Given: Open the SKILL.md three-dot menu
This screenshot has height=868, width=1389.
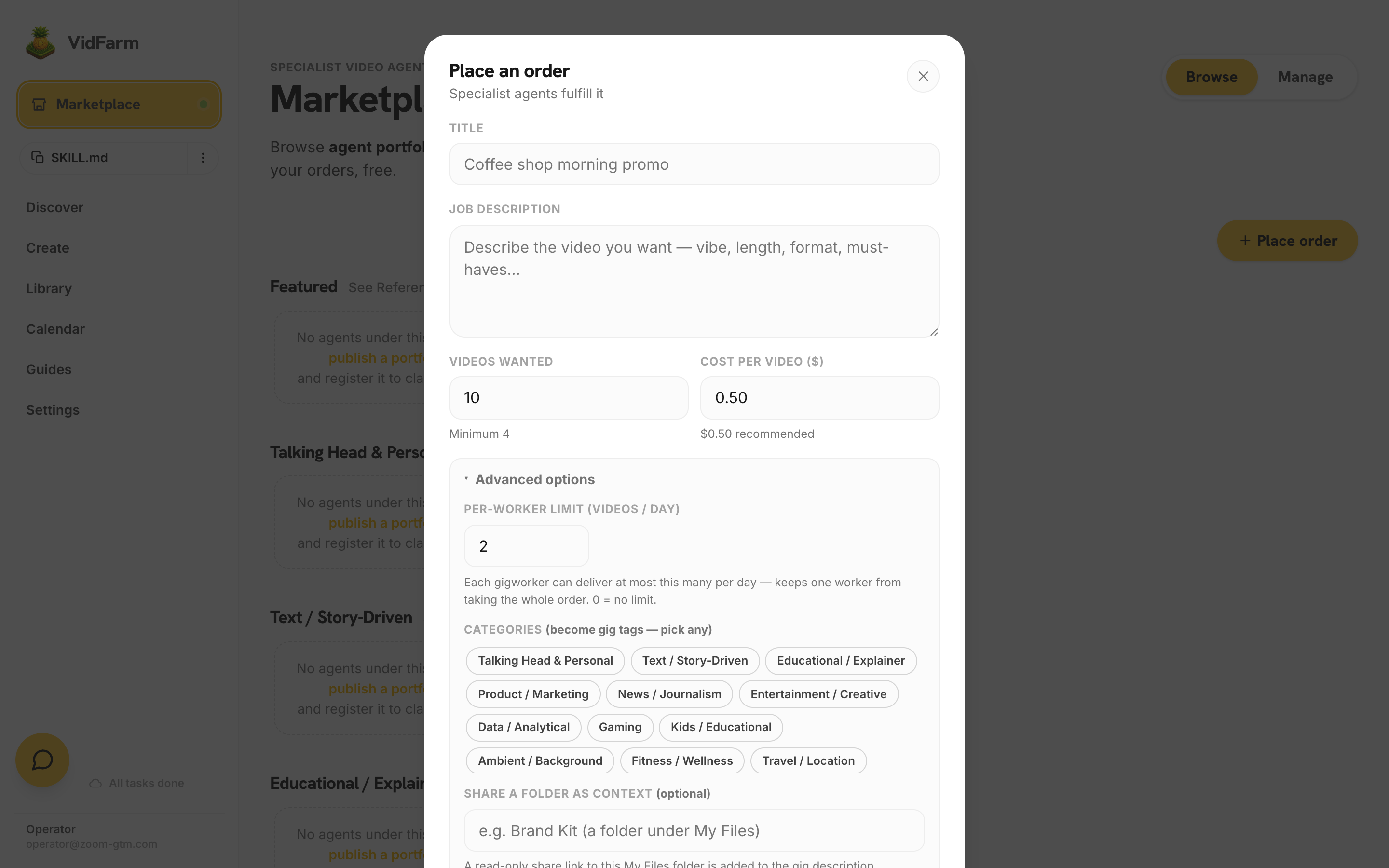Looking at the screenshot, I should click(x=203, y=157).
